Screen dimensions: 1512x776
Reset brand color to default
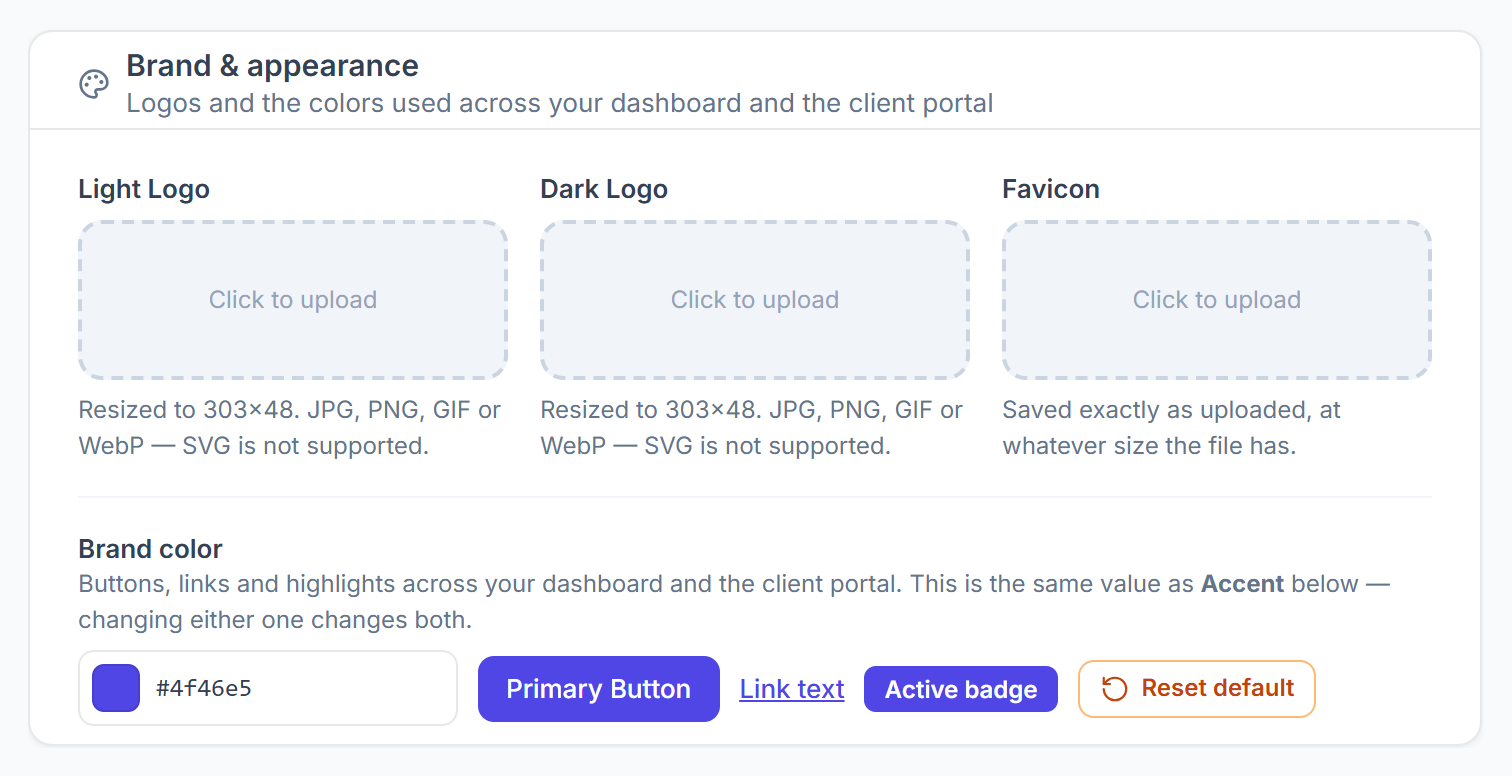[1197, 689]
